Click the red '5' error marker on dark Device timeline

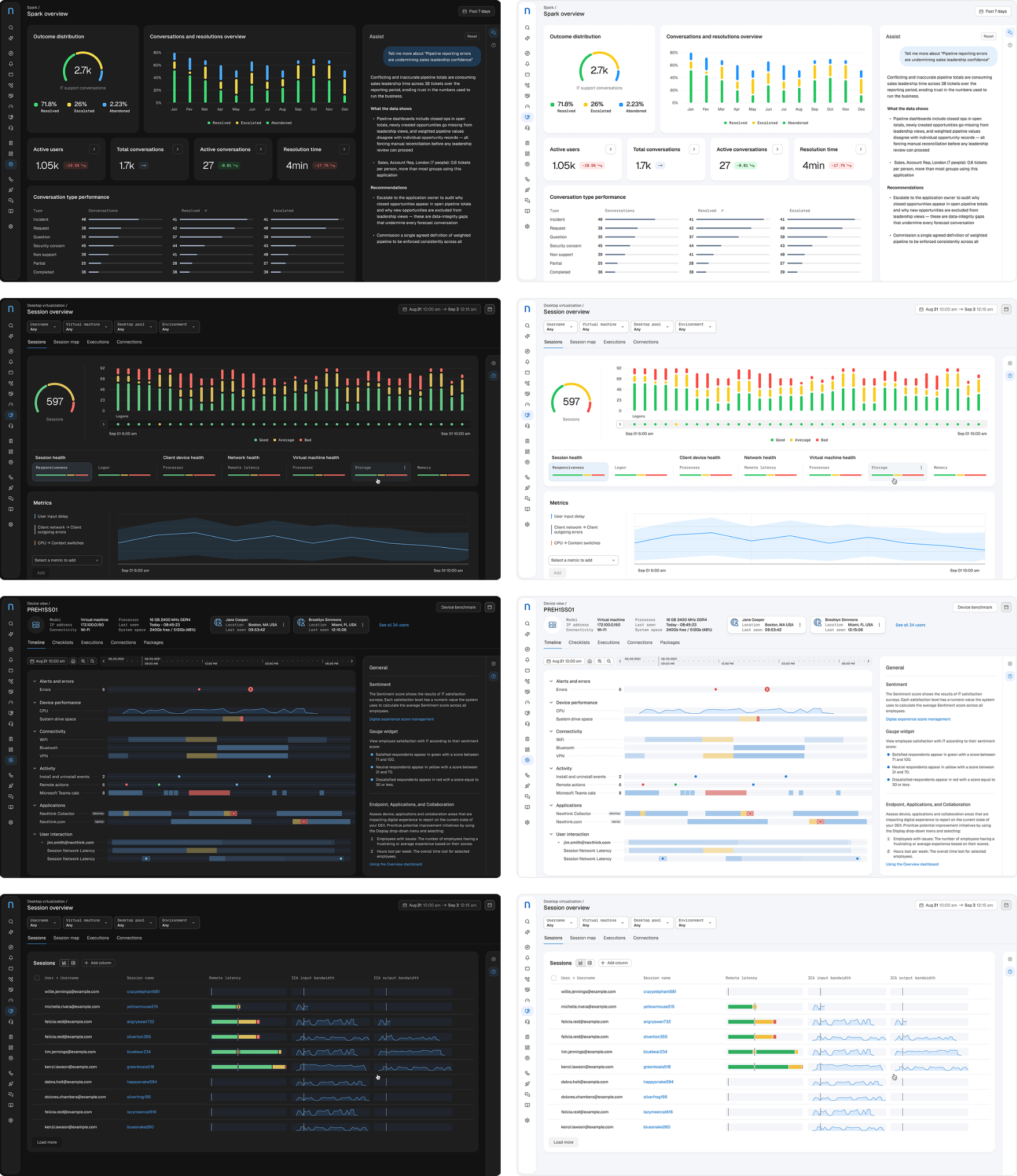pyautogui.click(x=250, y=690)
